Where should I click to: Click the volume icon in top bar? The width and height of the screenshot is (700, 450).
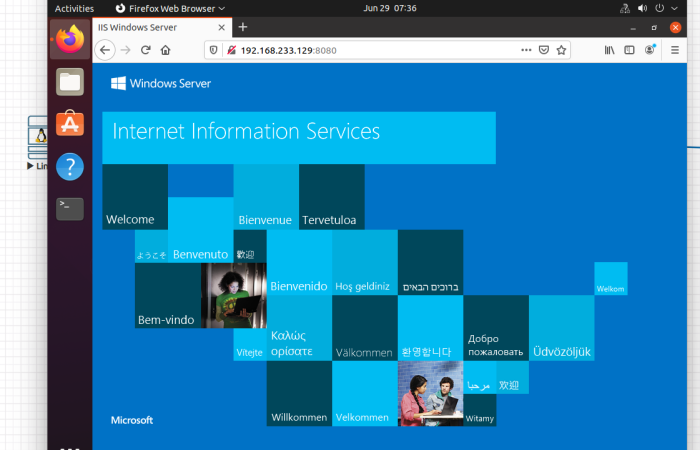[x=642, y=8]
